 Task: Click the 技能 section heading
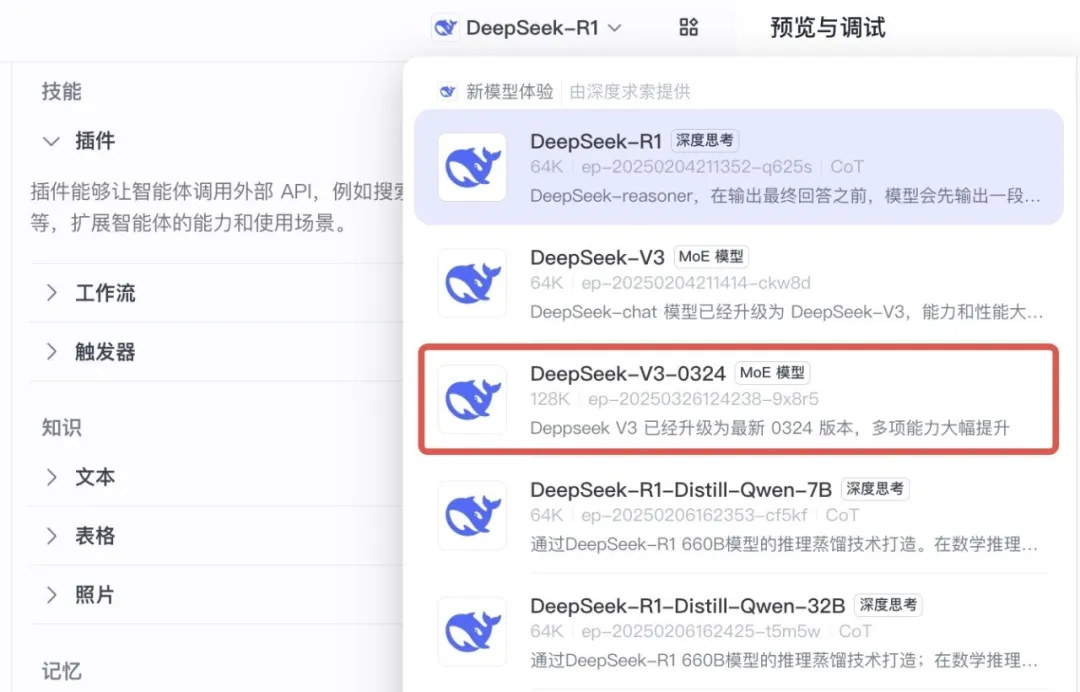(x=61, y=91)
